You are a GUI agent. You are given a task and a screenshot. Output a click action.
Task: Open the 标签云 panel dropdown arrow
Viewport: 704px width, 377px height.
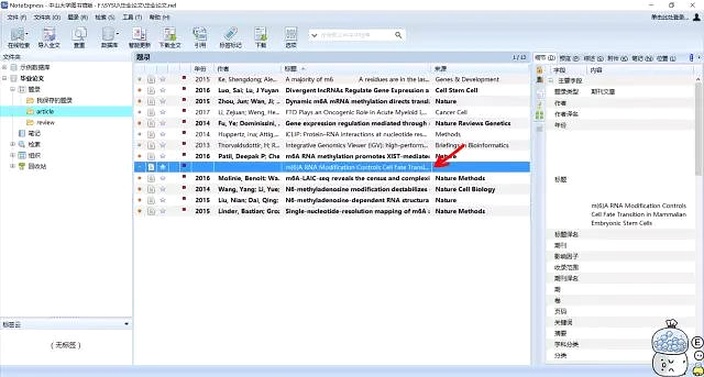127,324
